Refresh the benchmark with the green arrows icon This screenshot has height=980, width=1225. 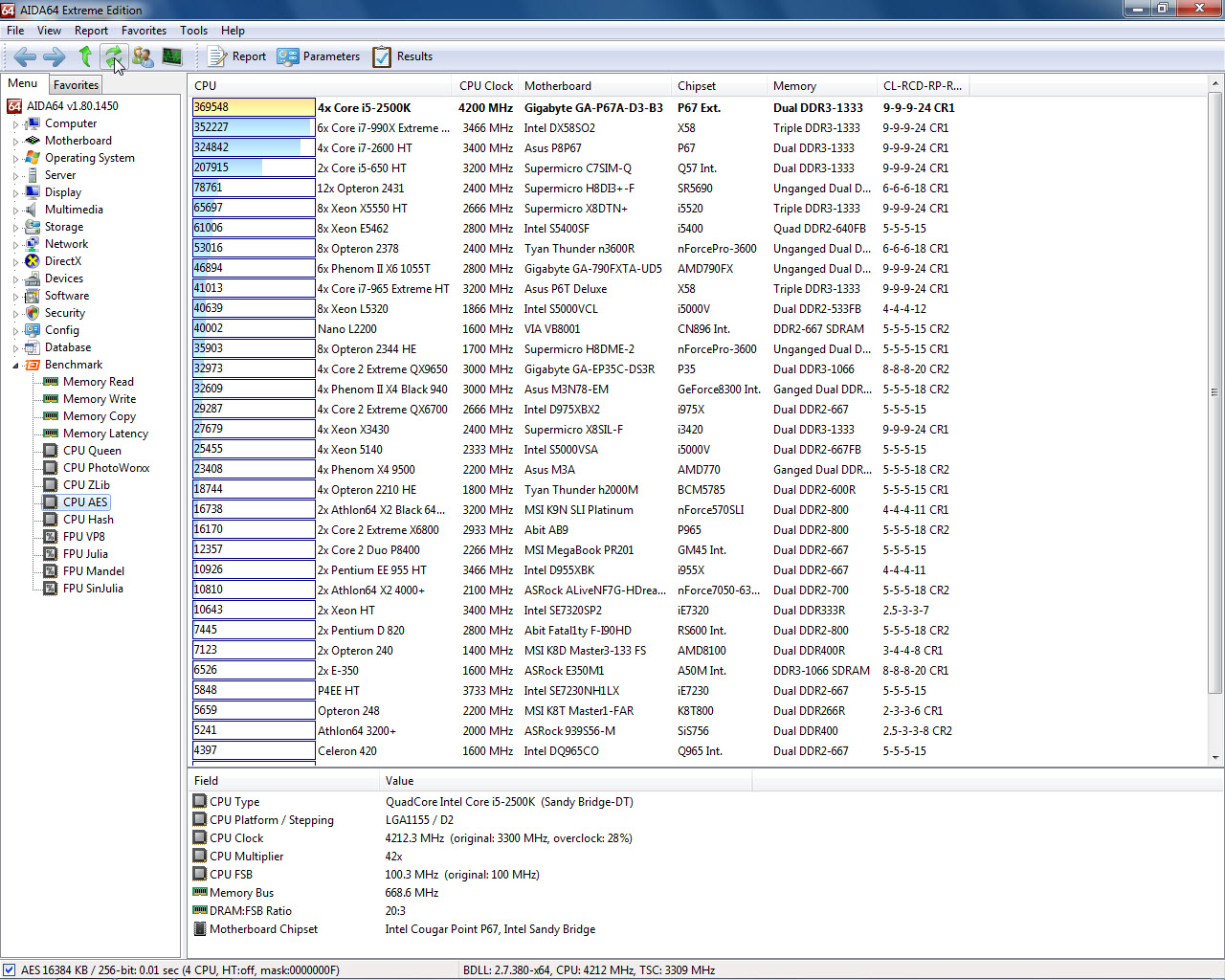tap(113, 56)
